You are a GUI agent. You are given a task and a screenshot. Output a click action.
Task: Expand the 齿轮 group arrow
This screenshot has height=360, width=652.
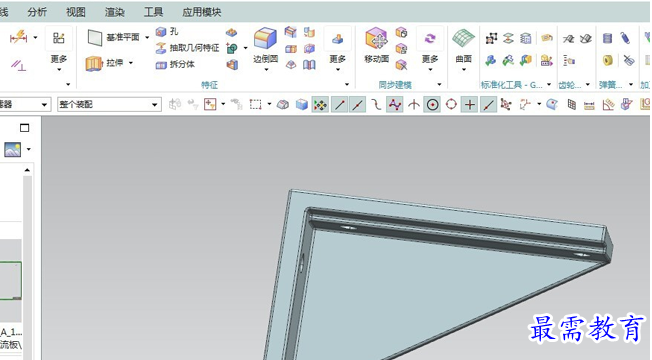(x=588, y=84)
